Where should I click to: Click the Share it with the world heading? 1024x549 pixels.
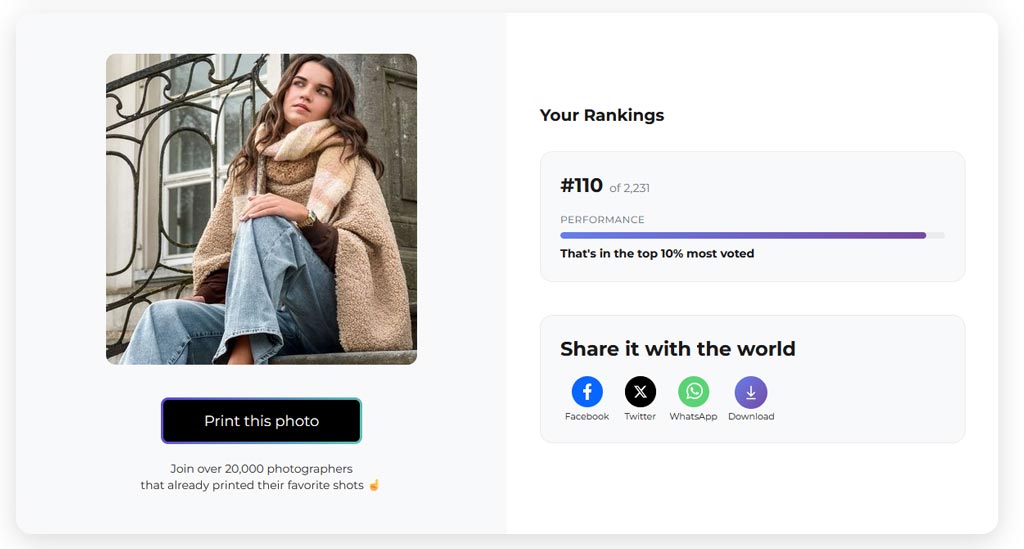[678, 349]
